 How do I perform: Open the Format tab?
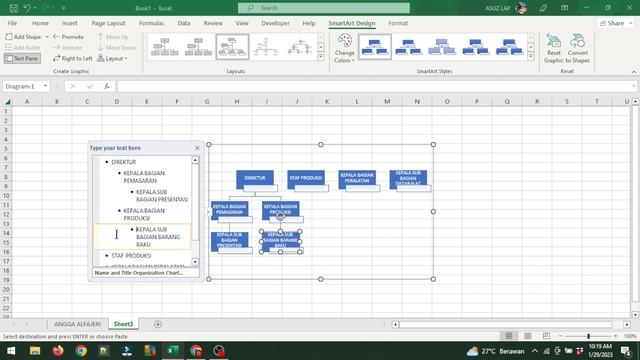(398, 23)
